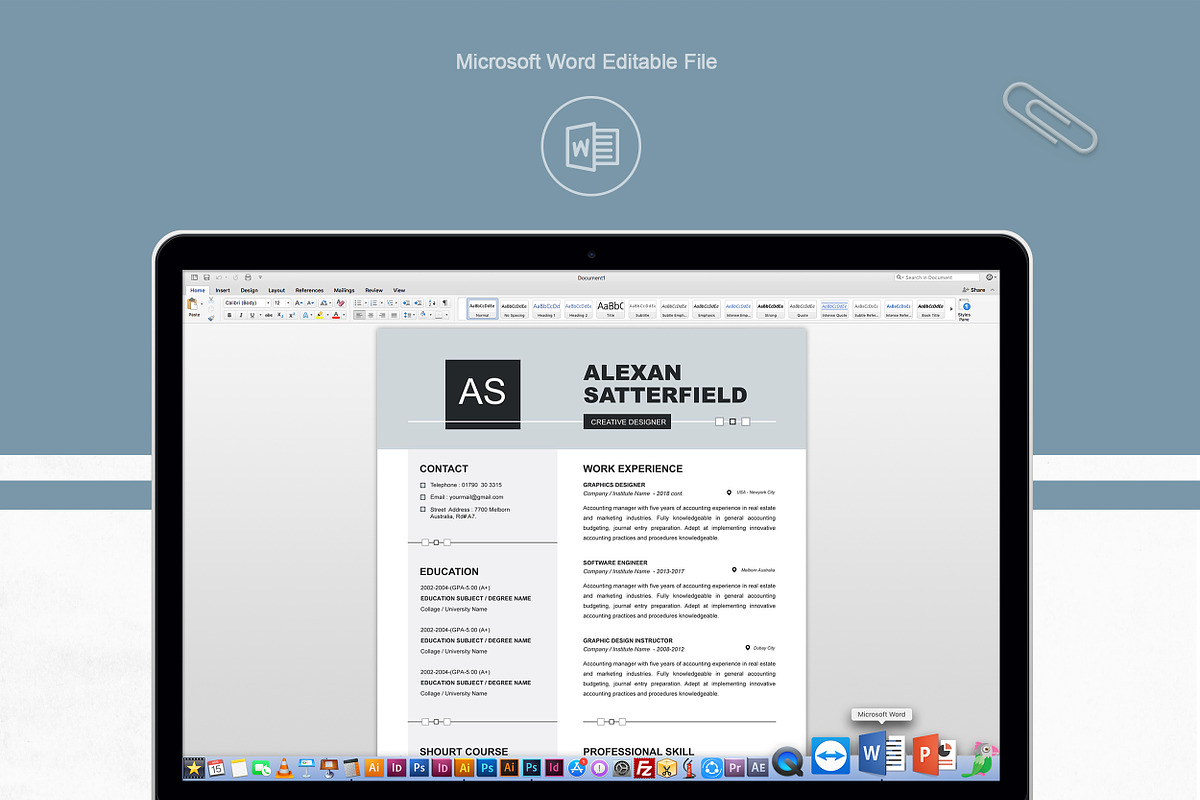Image resolution: width=1200 pixels, height=800 pixels.
Task: Open the Review tab
Action: (374, 290)
